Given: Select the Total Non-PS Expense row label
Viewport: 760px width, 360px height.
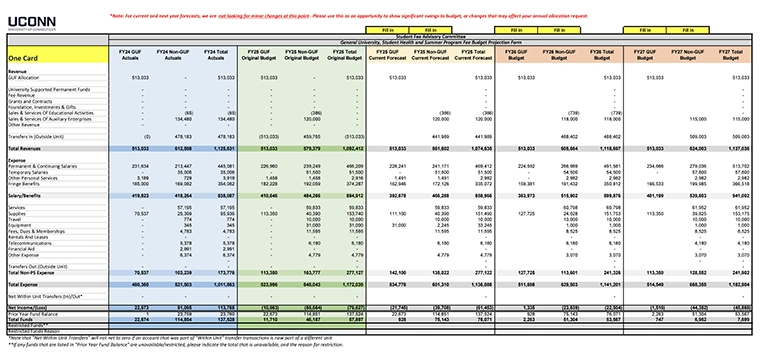Looking at the screenshot, I should 31,273.
